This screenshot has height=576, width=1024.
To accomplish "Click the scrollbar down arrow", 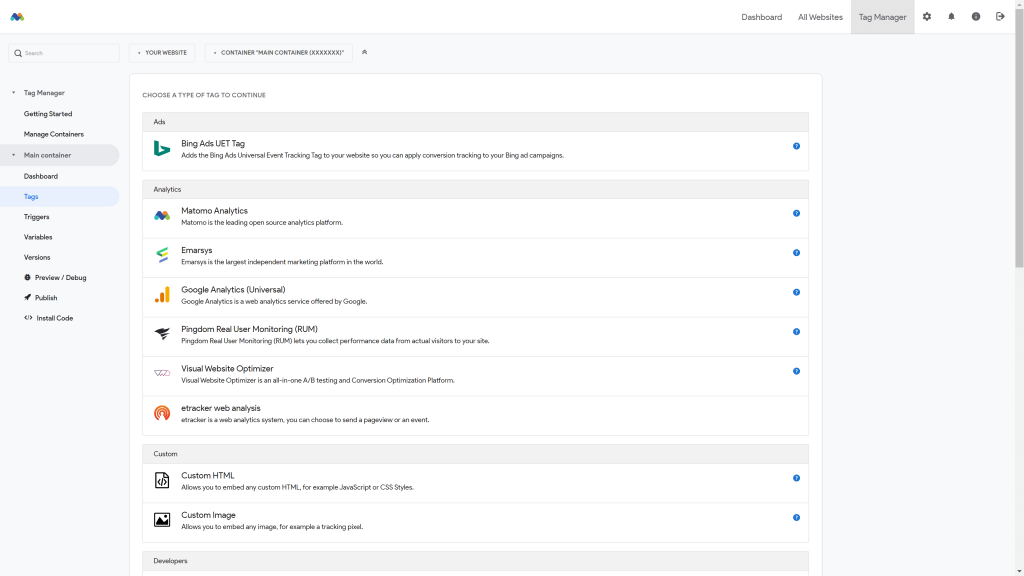I will 1019,571.
